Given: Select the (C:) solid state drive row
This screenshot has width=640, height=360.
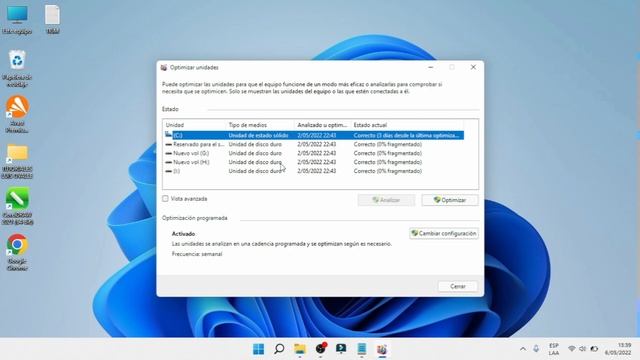Looking at the screenshot, I should pos(314,135).
